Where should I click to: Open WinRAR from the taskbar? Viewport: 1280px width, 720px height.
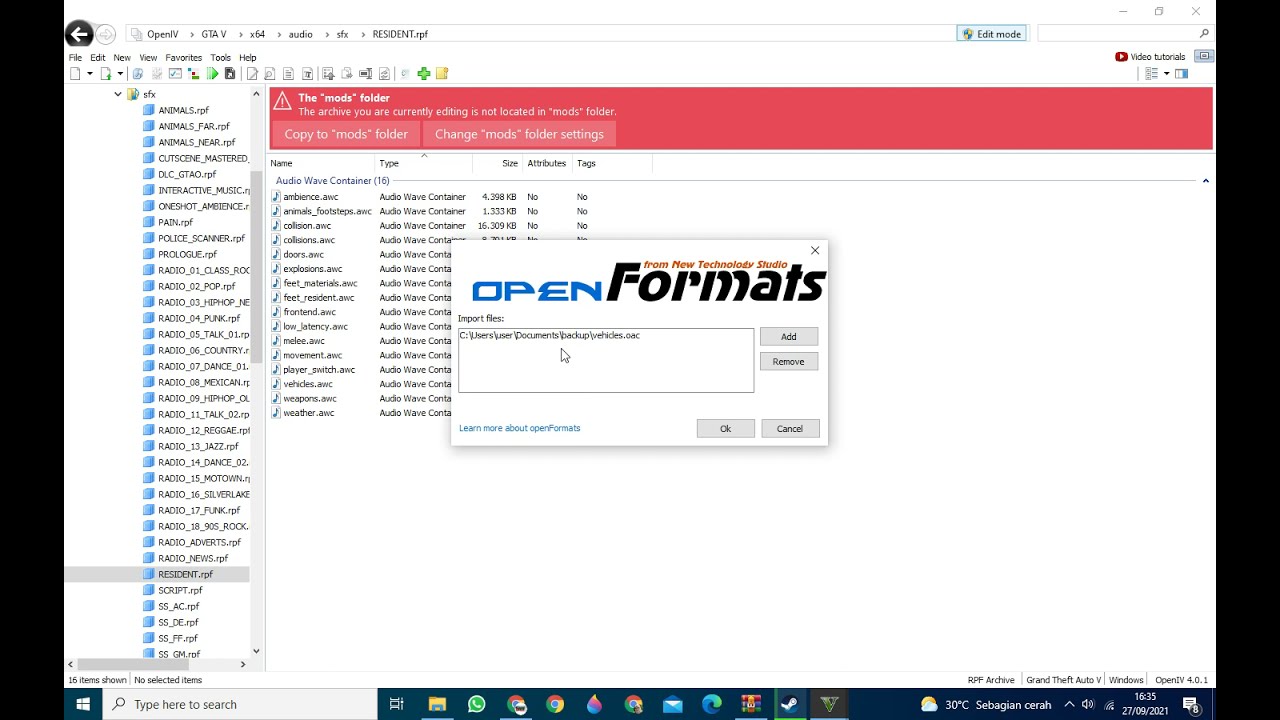[x=750, y=704]
